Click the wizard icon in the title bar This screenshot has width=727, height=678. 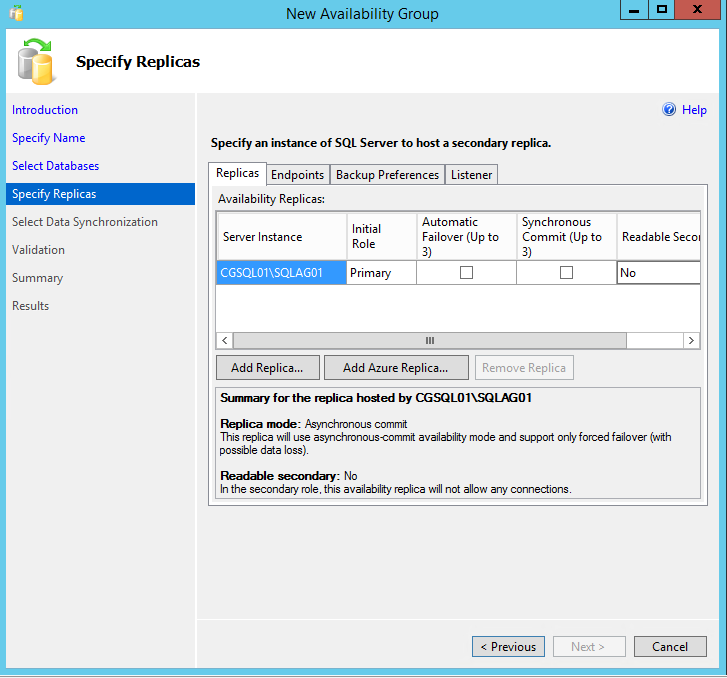tap(16, 13)
